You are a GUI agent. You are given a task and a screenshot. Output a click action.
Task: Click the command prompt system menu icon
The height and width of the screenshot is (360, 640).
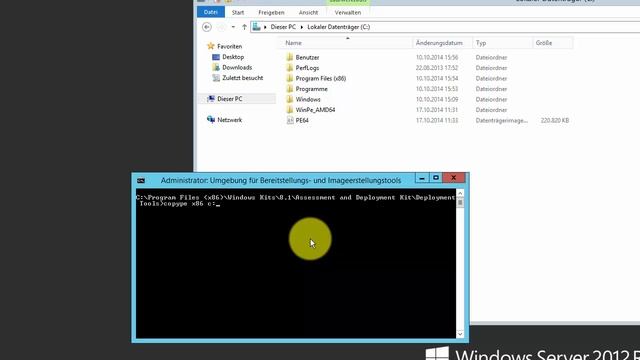(141, 180)
